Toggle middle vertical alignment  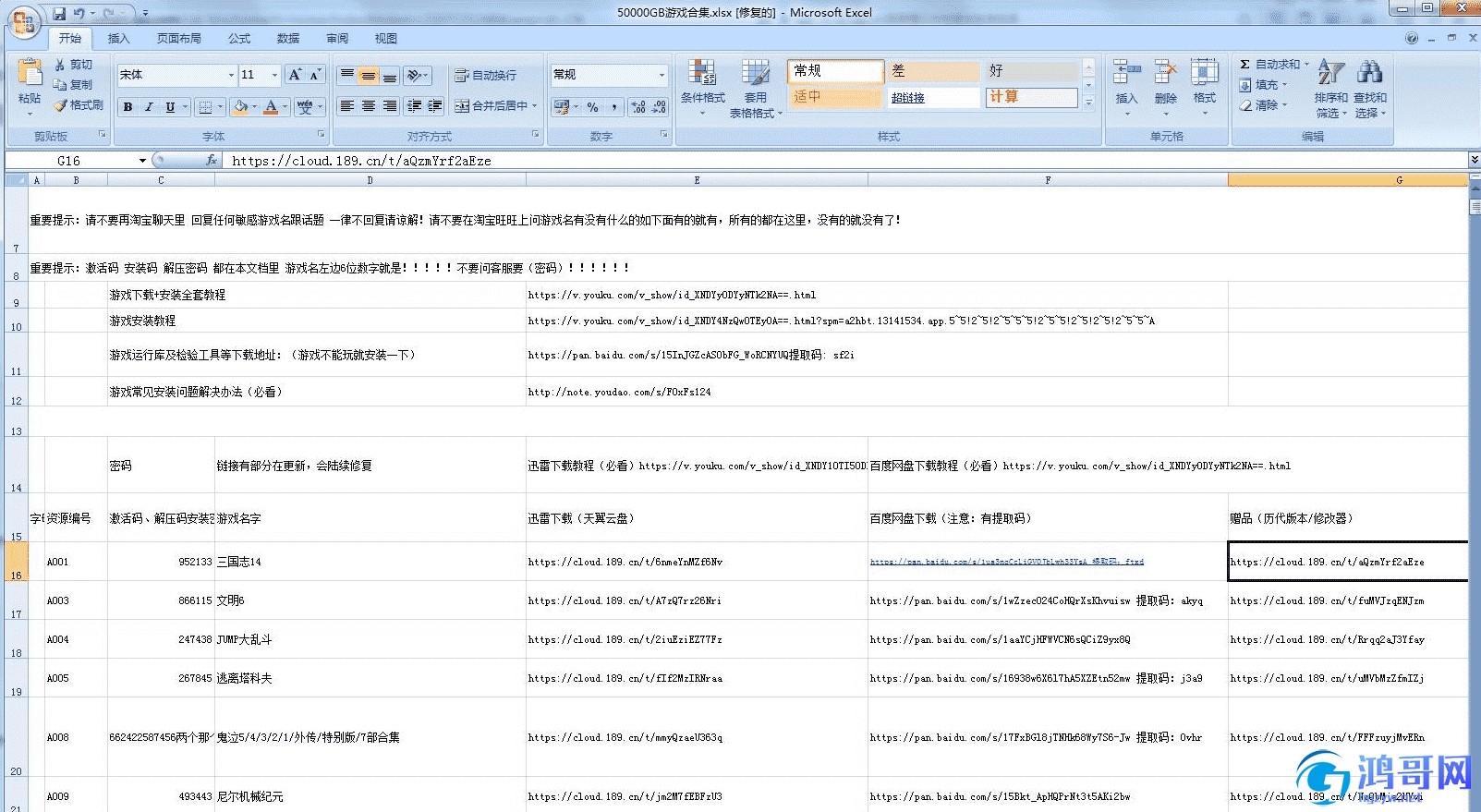click(x=369, y=75)
